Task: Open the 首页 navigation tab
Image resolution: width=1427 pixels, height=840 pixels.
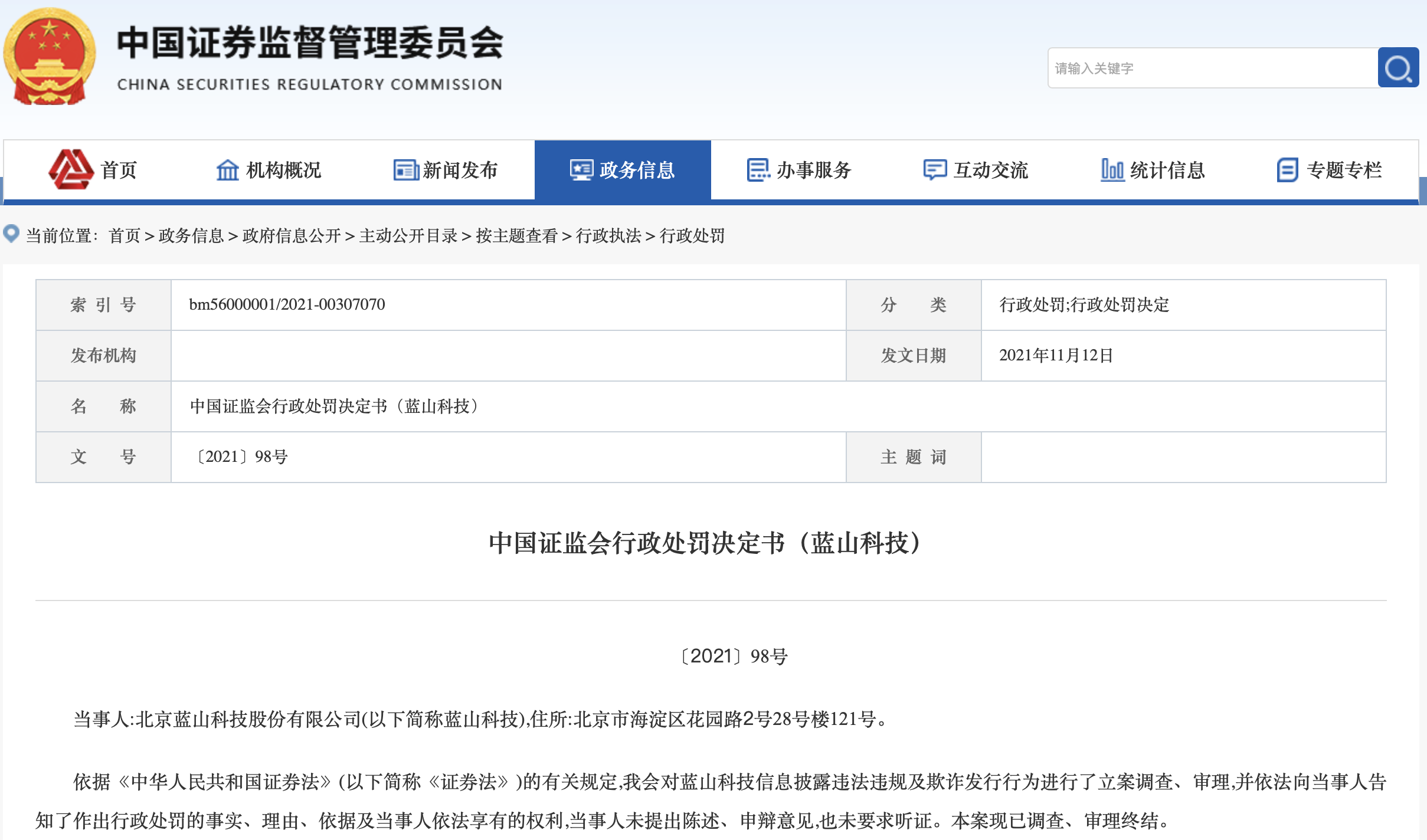Action: click(118, 170)
